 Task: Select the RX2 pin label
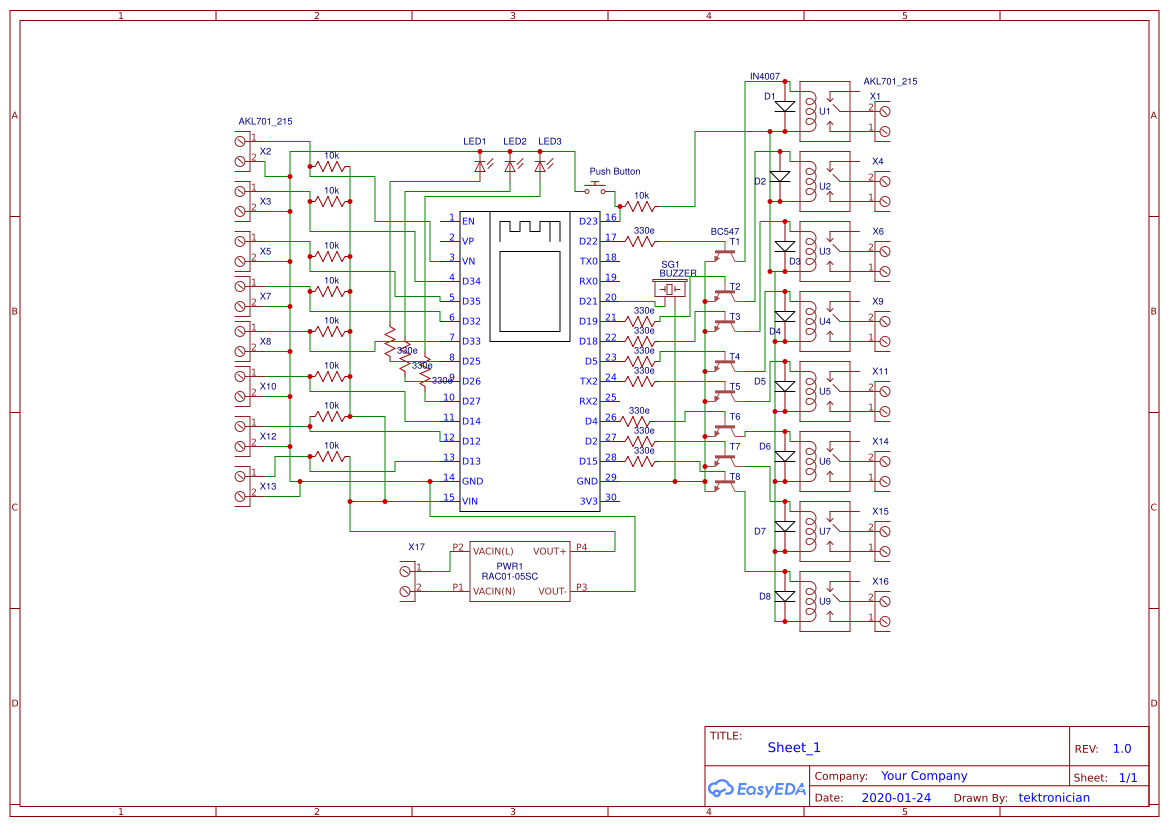point(589,401)
